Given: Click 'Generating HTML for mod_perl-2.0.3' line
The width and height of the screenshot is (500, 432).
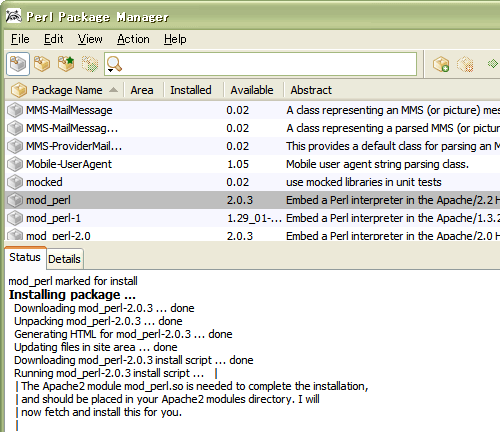Looking at the screenshot, I should pyautogui.click(x=123, y=334).
